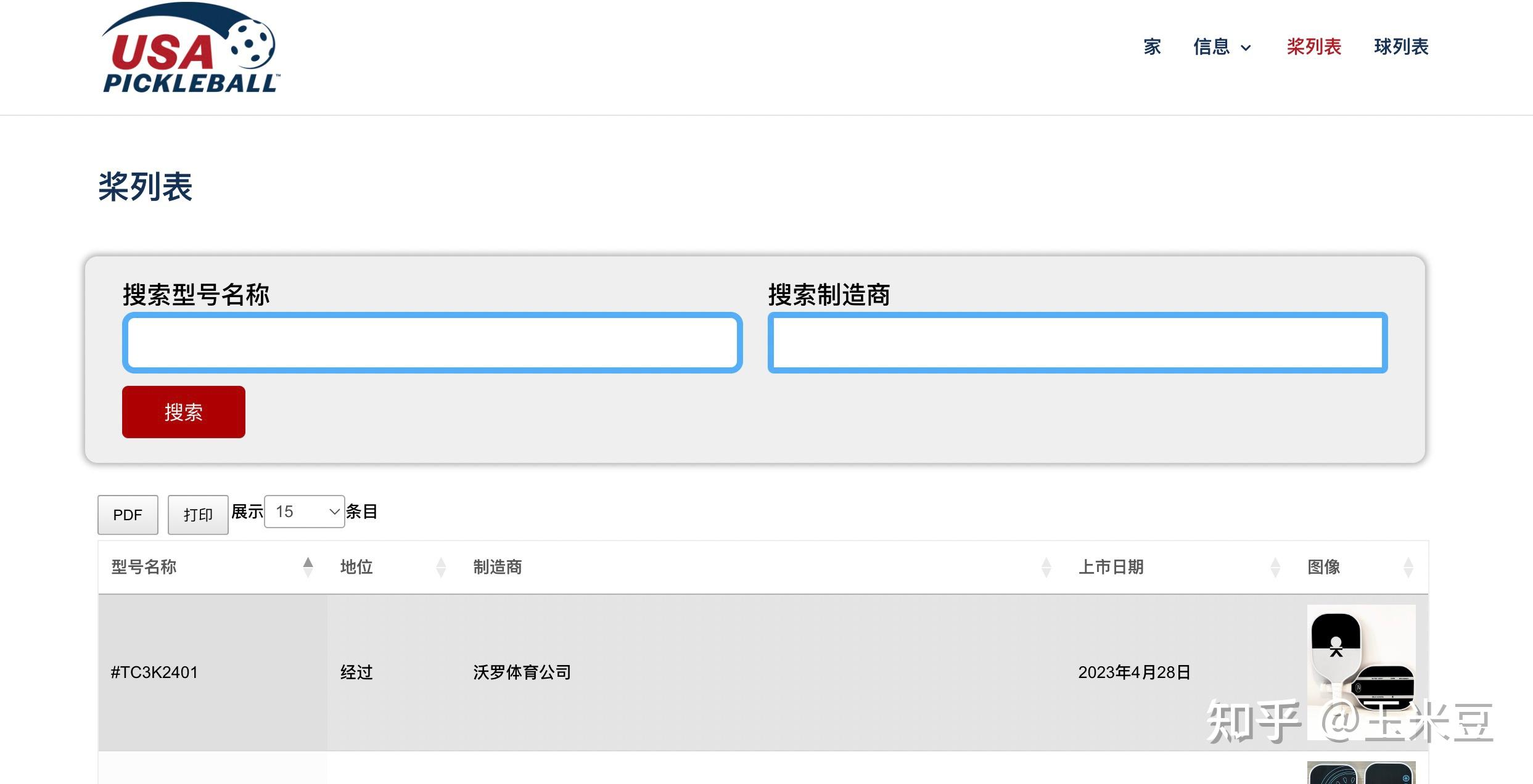
Task: Export the list as PDF
Action: click(128, 515)
